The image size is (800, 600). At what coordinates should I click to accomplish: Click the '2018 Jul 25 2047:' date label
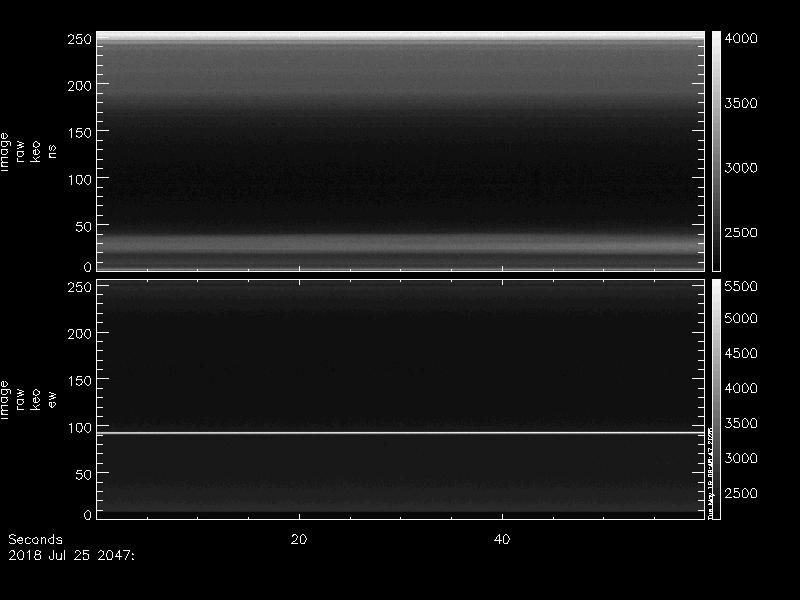71,556
